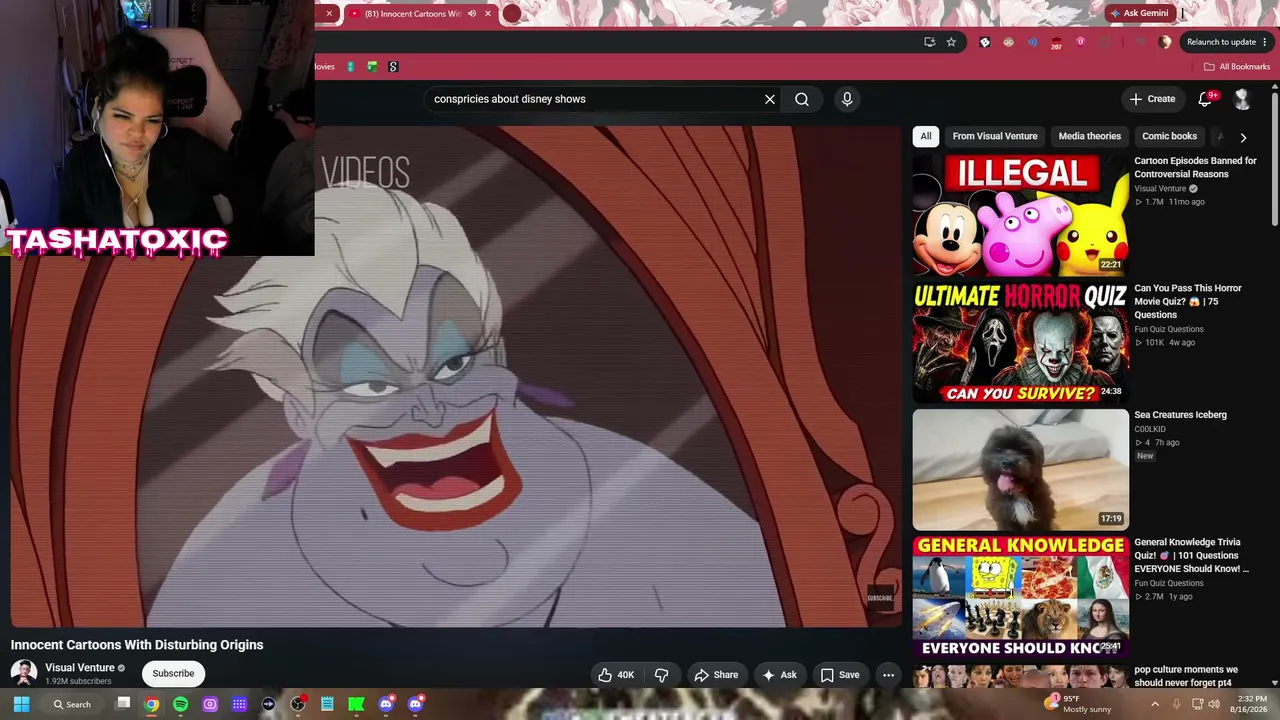Open the teal Notepad taskbar icon
The height and width of the screenshot is (720, 1280).
327,704
